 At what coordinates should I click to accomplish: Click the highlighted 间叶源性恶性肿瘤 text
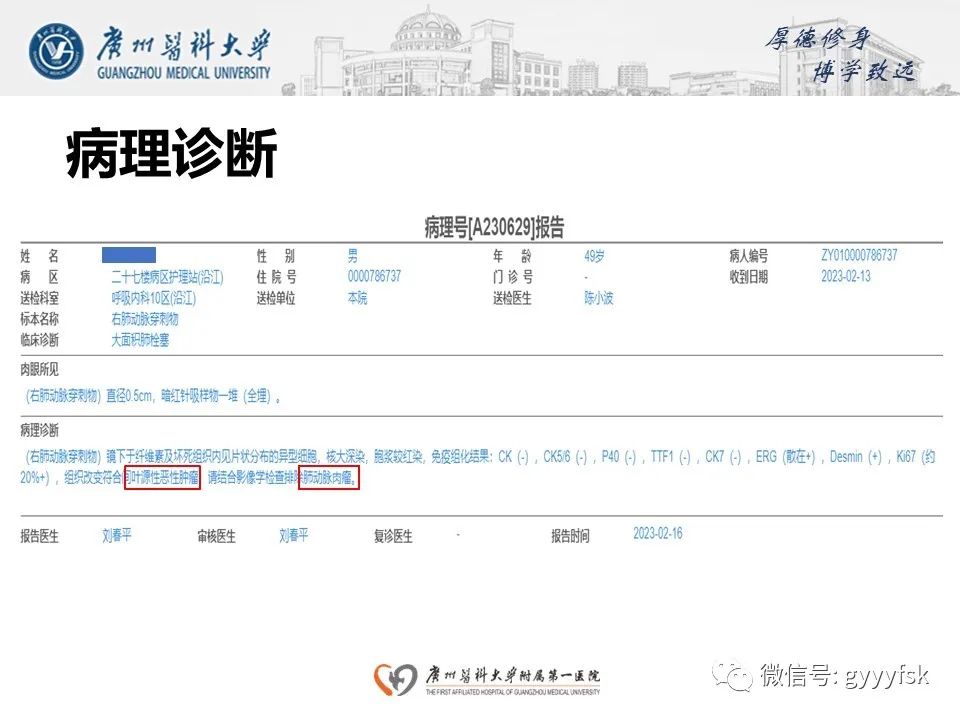click(x=162, y=478)
